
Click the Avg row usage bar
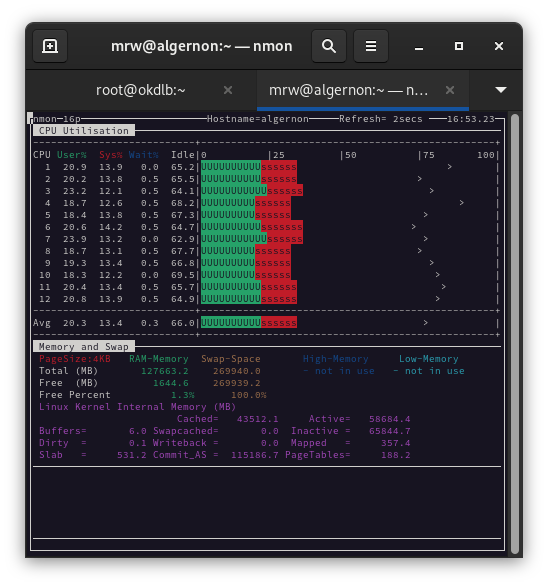249,323
